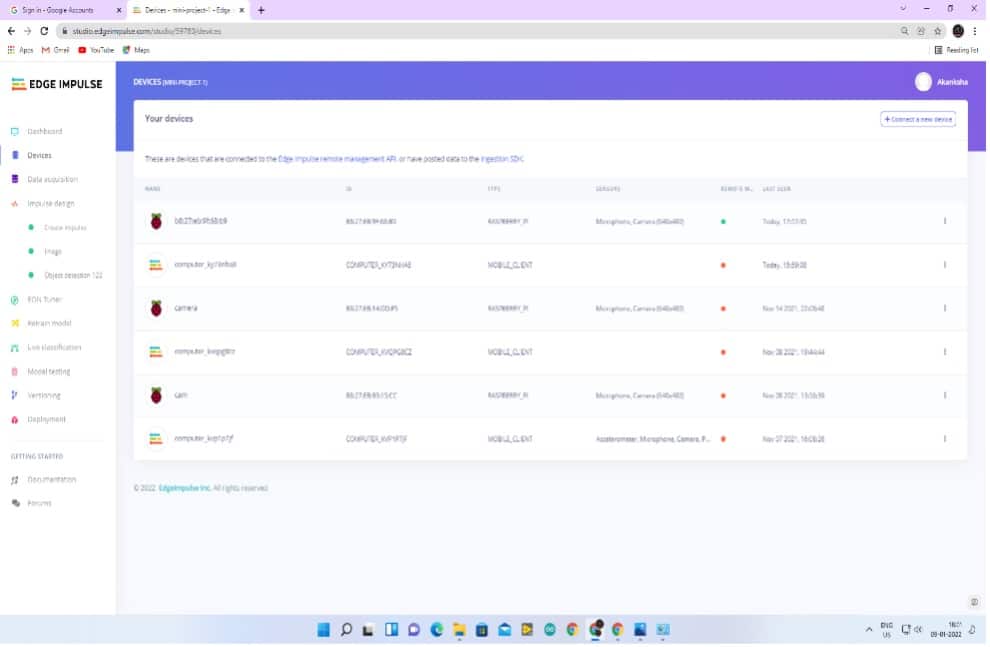Open three-dot menu for the camera device row
The height and width of the screenshot is (647, 990).
click(945, 308)
